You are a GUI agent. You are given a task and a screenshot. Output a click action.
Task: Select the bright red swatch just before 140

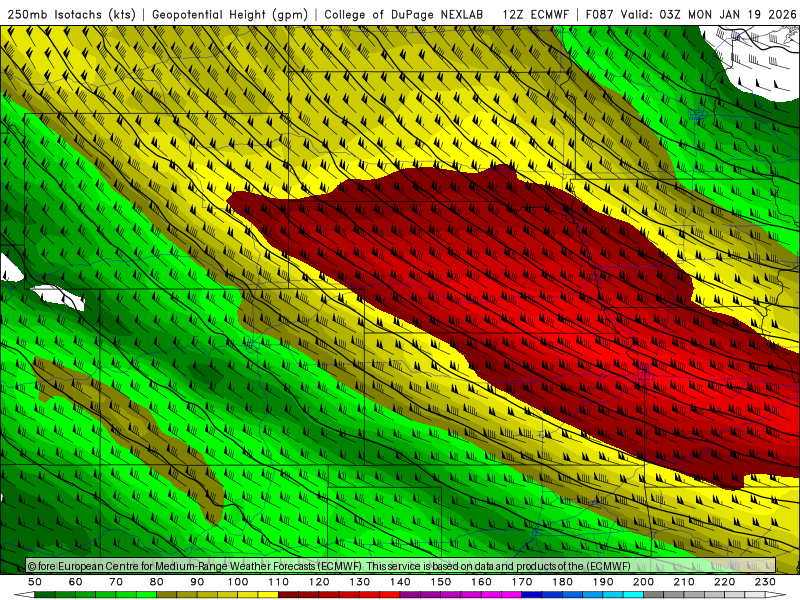point(390,594)
